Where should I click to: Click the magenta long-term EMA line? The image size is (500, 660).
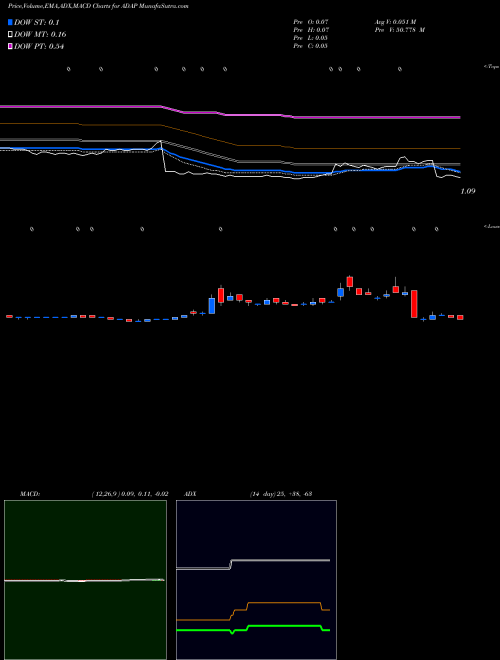pyautogui.click(x=230, y=114)
